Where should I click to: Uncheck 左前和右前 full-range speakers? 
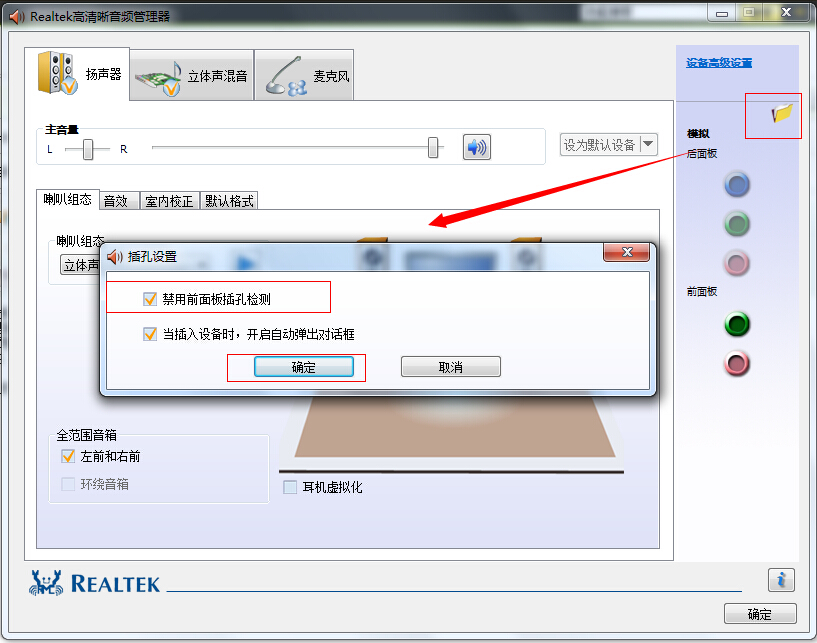click(x=68, y=456)
